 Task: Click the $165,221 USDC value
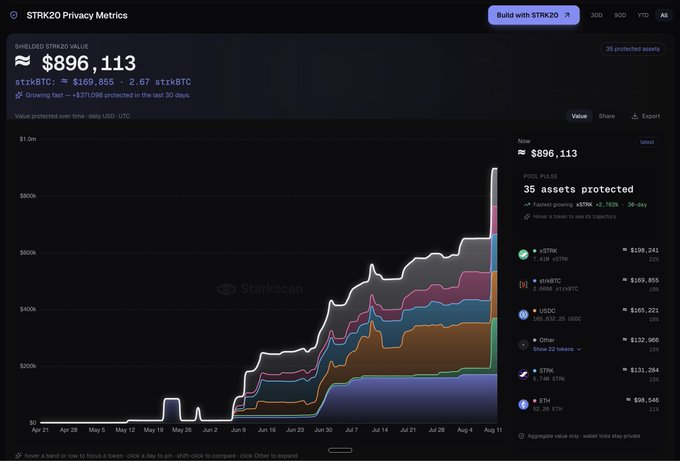click(641, 310)
